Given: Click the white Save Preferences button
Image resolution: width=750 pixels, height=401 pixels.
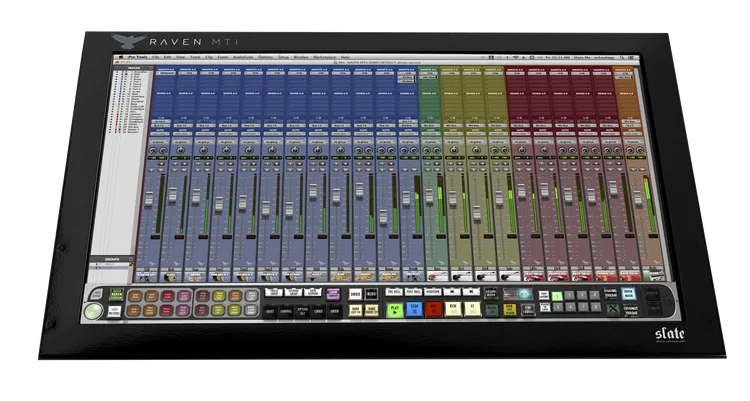Looking at the screenshot, I should (115, 312).
